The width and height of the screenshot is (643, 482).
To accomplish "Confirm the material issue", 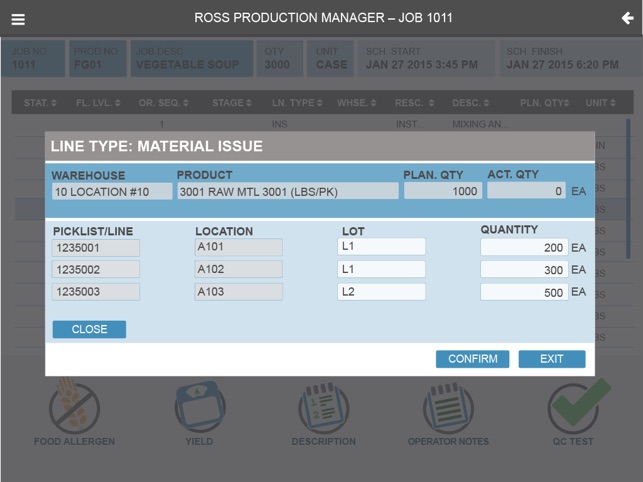I will pos(472,359).
